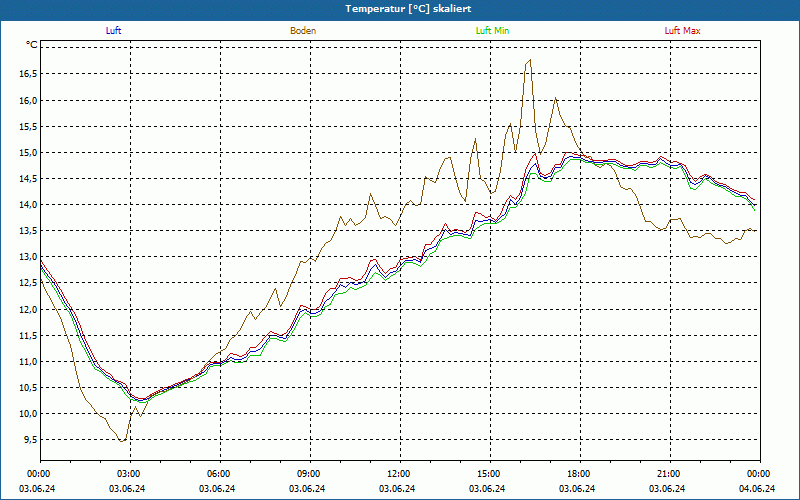Click the 15,5 y-axis value
Viewport: 800px width, 500px height.
coord(28,126)
